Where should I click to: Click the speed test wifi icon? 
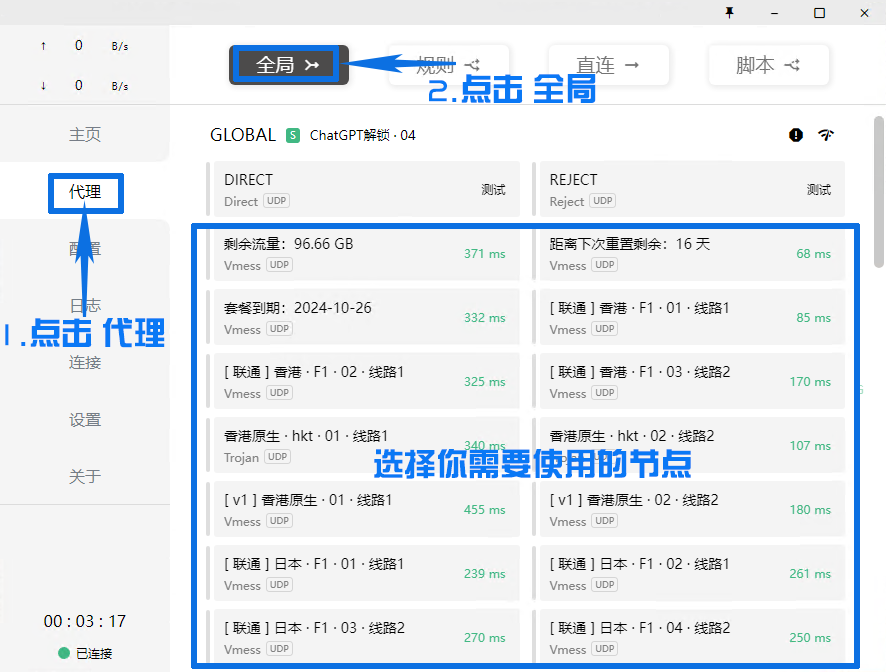[826, 135]
